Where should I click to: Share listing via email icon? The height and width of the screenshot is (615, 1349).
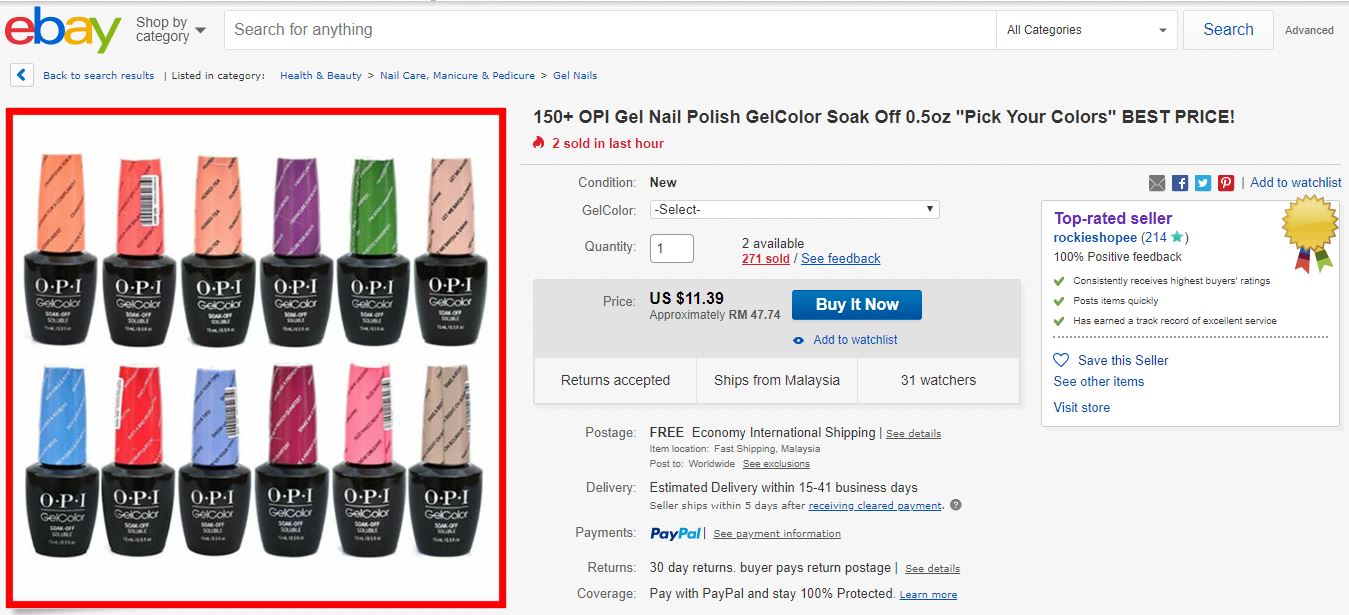(x=1157, y=182)
